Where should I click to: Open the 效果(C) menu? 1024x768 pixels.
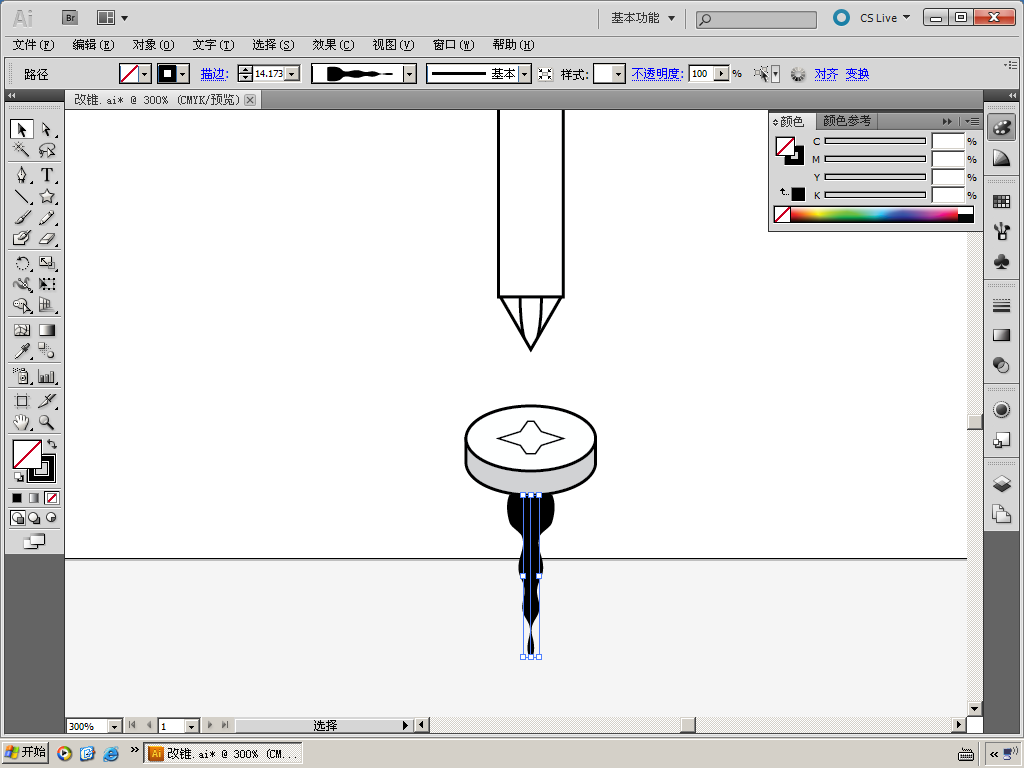(333, 45)
